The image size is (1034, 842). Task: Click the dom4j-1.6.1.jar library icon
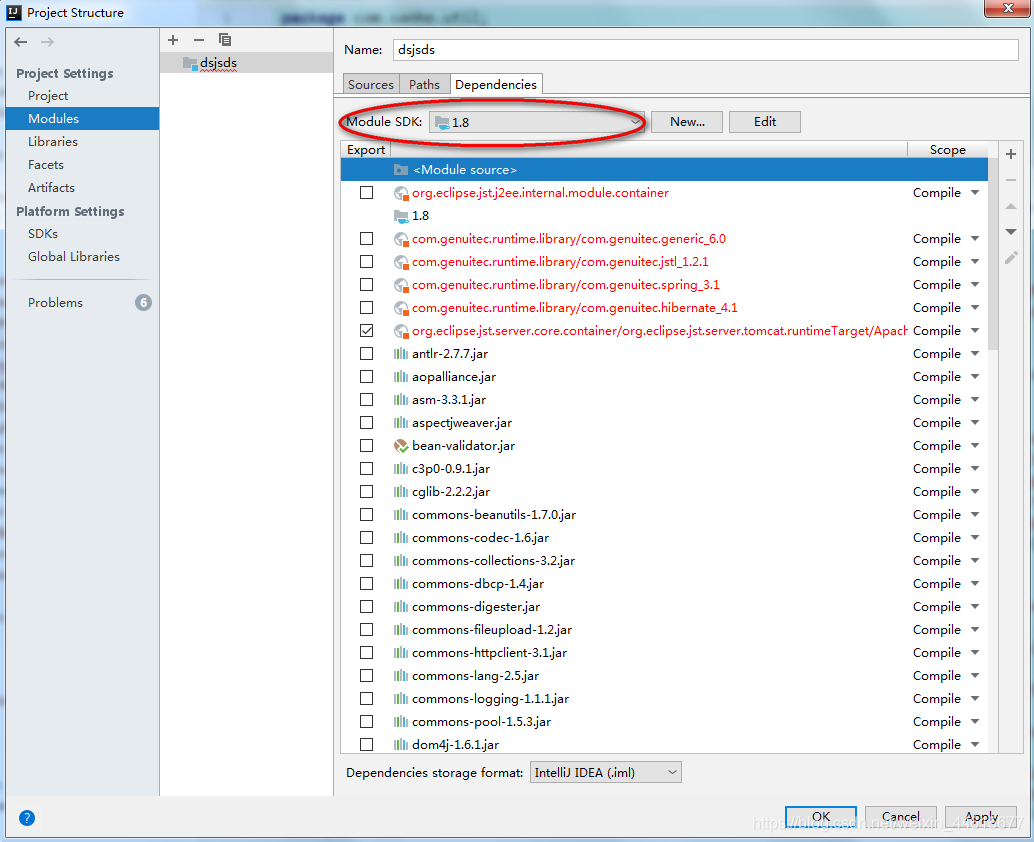(x=400, y=745)
